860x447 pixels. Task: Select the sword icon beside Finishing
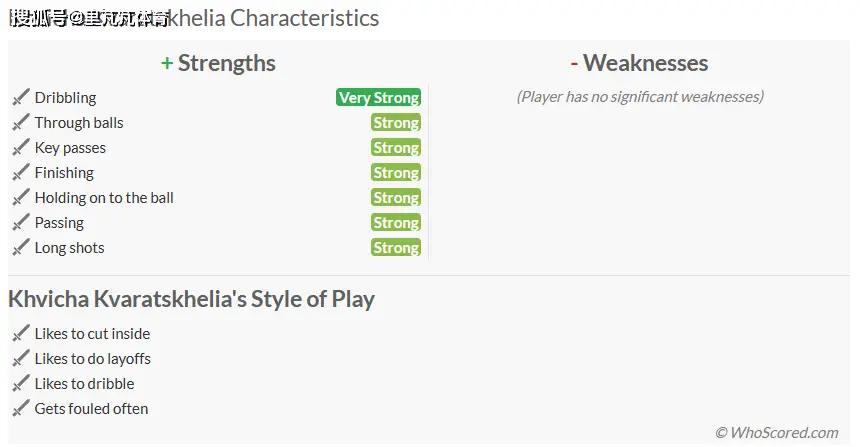click(x=20, y=173)
